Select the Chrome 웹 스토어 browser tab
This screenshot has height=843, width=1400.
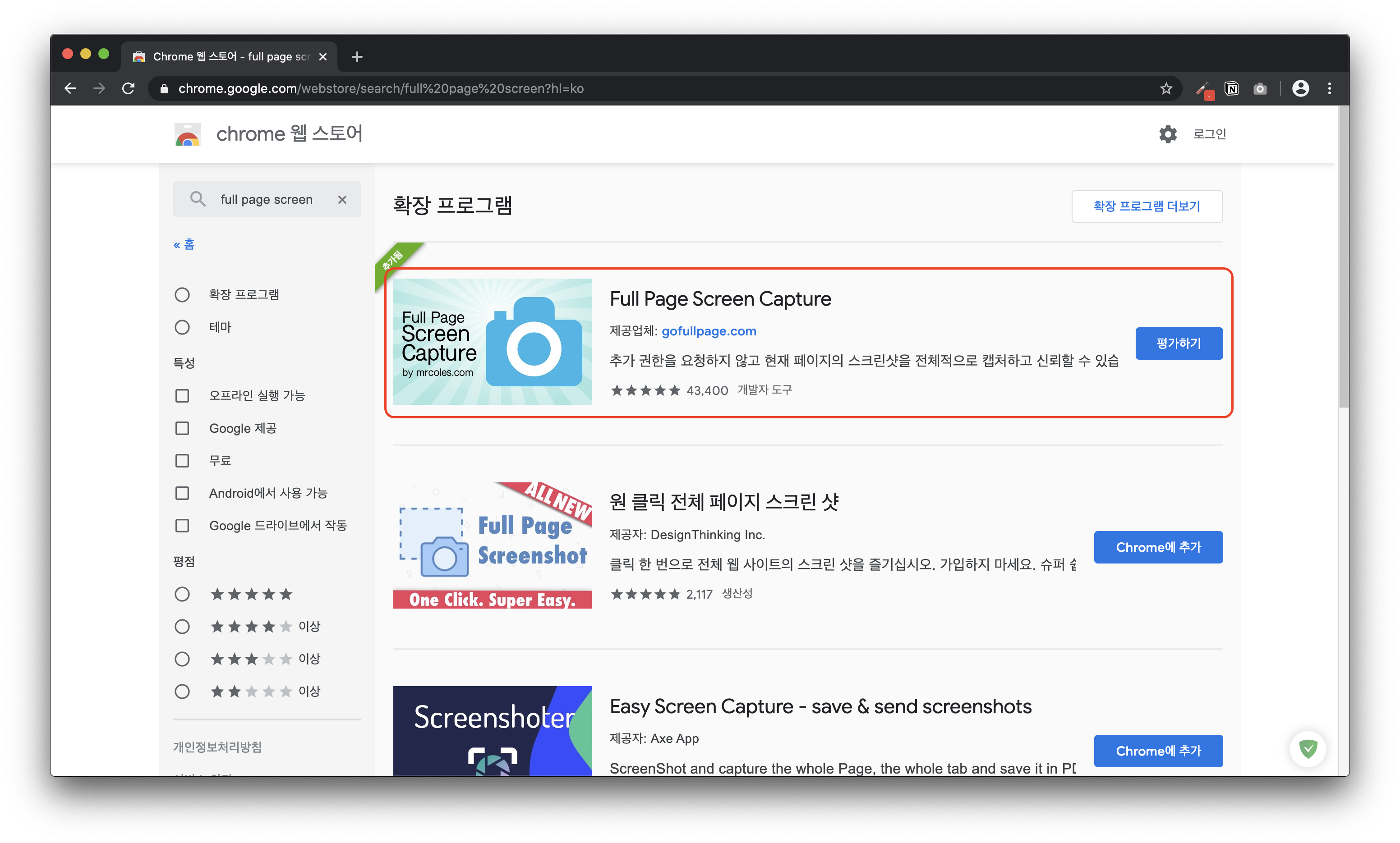point(229,57)
